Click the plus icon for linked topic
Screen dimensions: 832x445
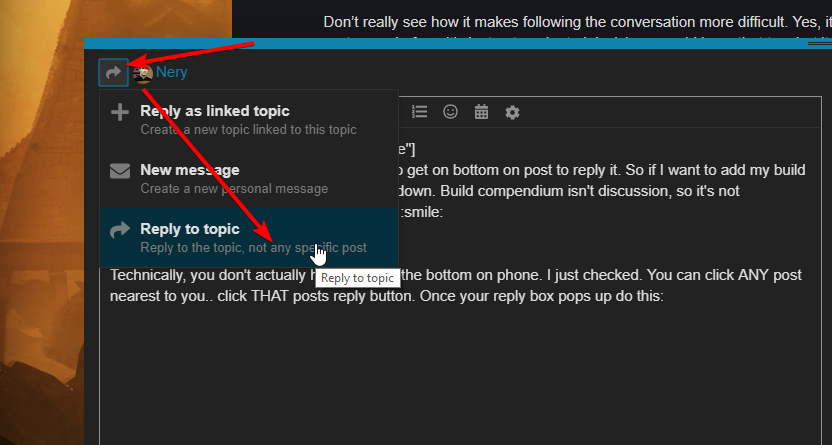(x=120, y=112)
